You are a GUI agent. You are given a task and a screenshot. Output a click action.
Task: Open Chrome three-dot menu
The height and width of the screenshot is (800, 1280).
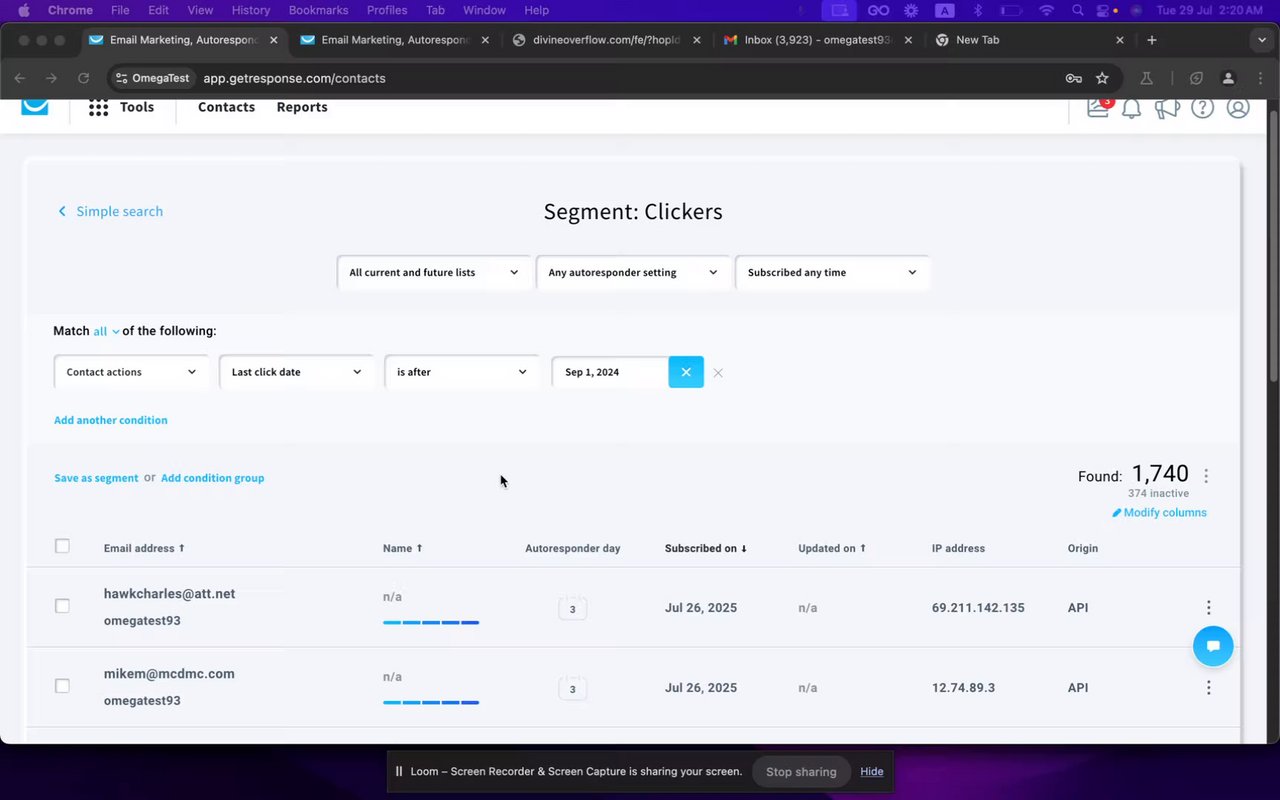click(1259, 78)
